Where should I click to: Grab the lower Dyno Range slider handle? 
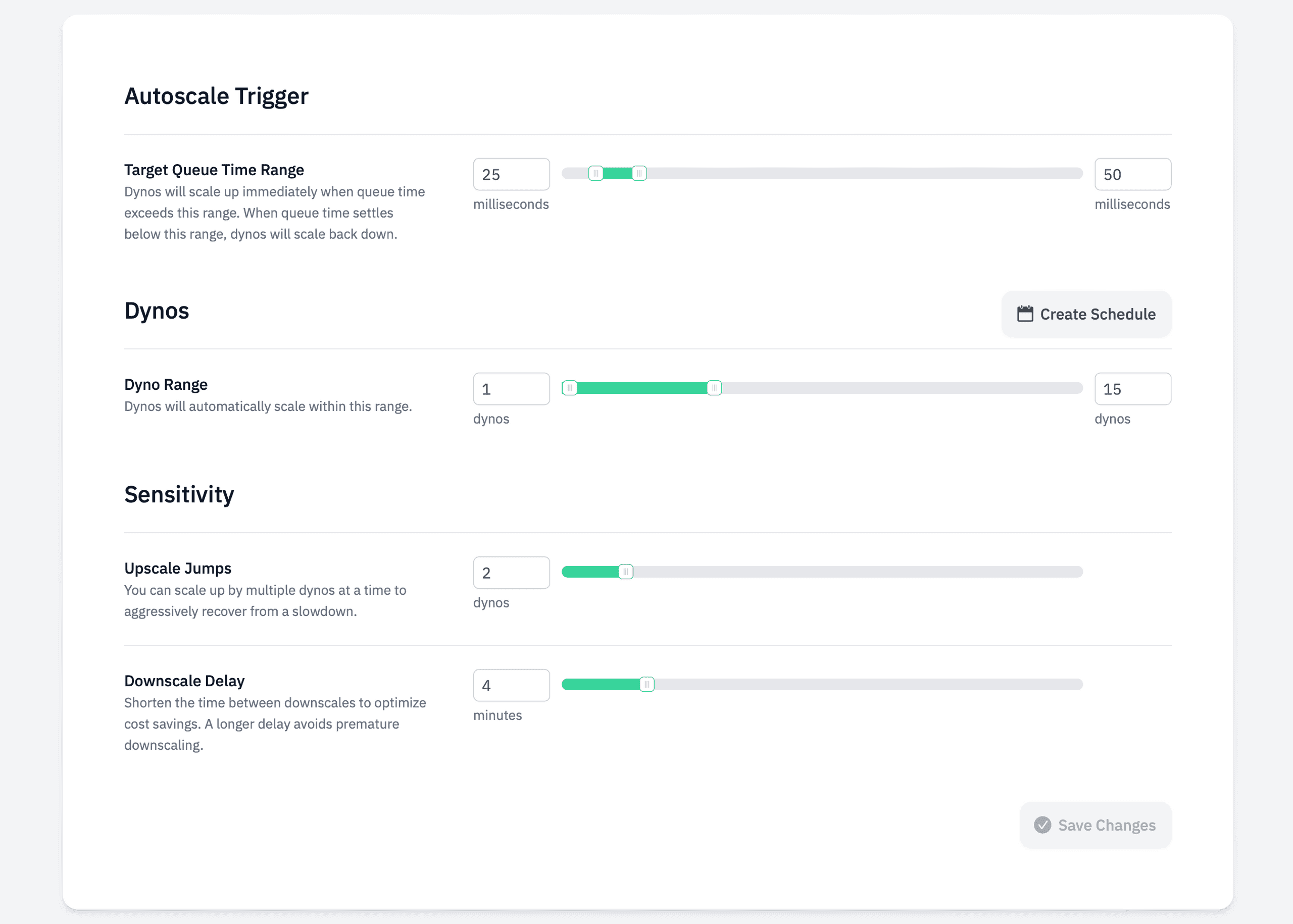point(570,387)
